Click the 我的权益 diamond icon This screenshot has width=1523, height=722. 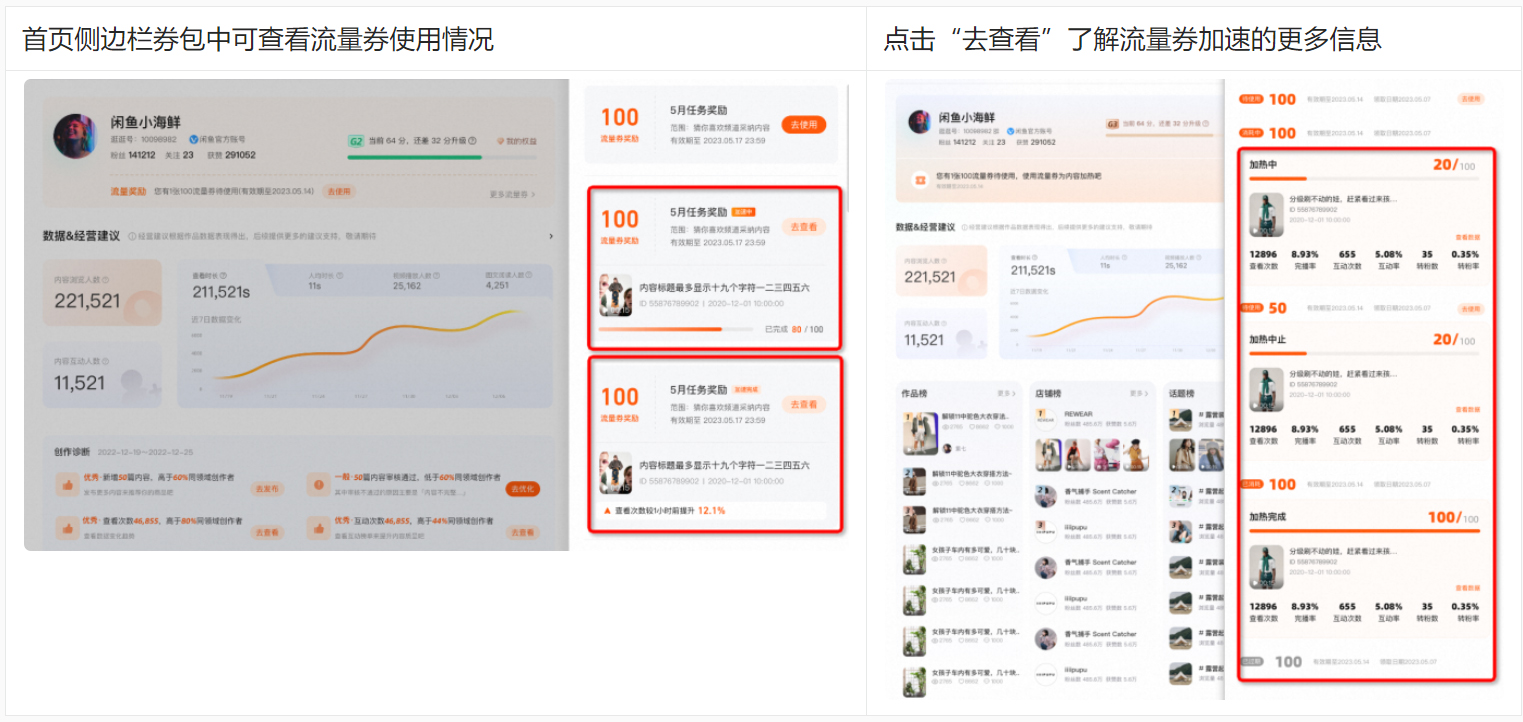pyautogui.click(x=498, y=142)
